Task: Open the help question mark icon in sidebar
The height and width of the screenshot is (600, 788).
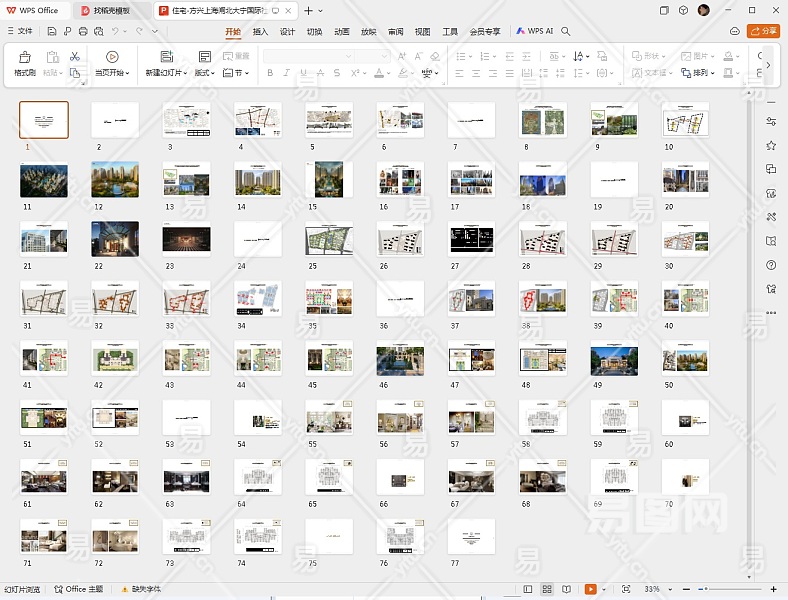Action: (771, 265)
